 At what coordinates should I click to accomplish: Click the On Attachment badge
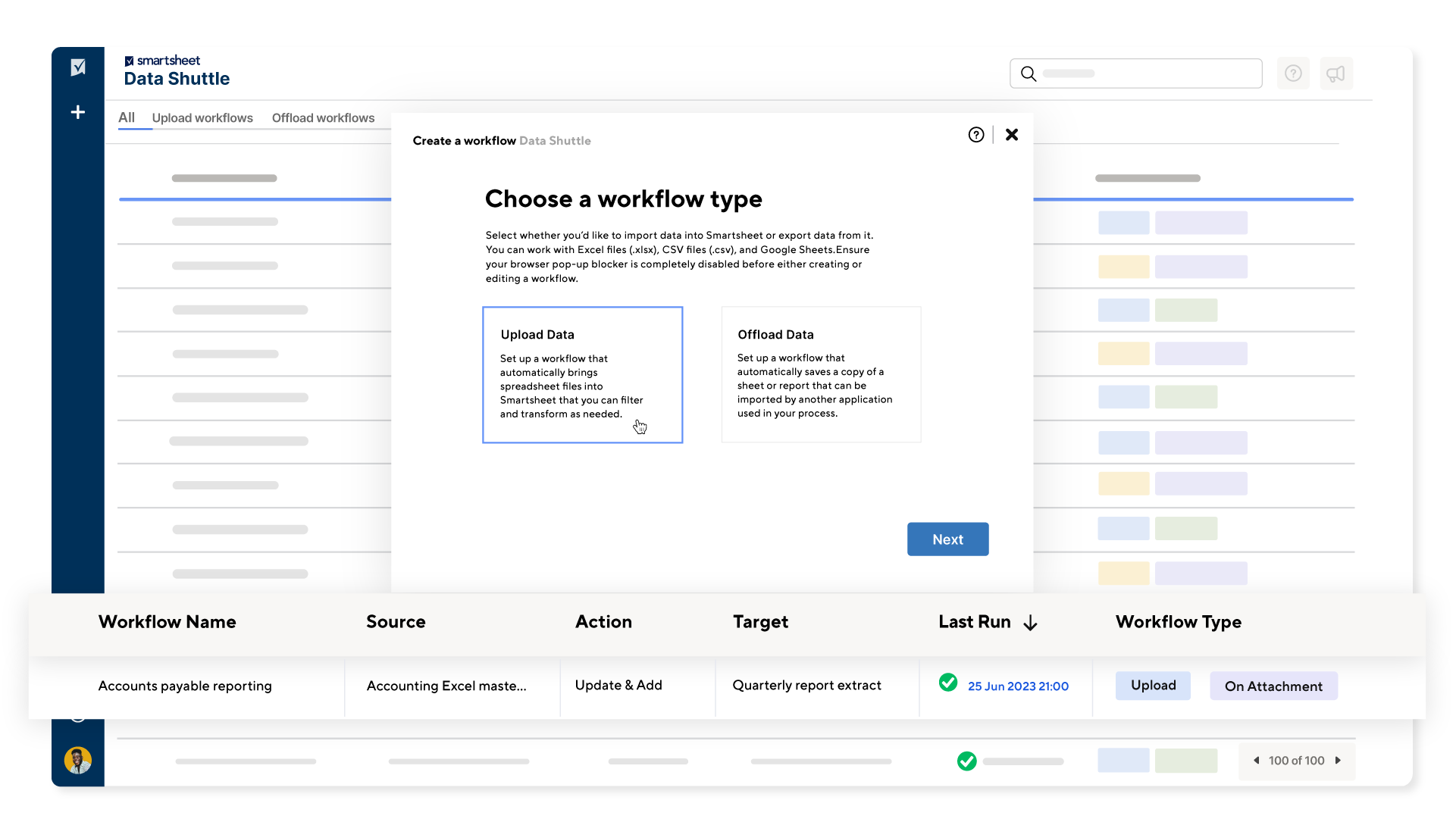(x=1273, y=686)
